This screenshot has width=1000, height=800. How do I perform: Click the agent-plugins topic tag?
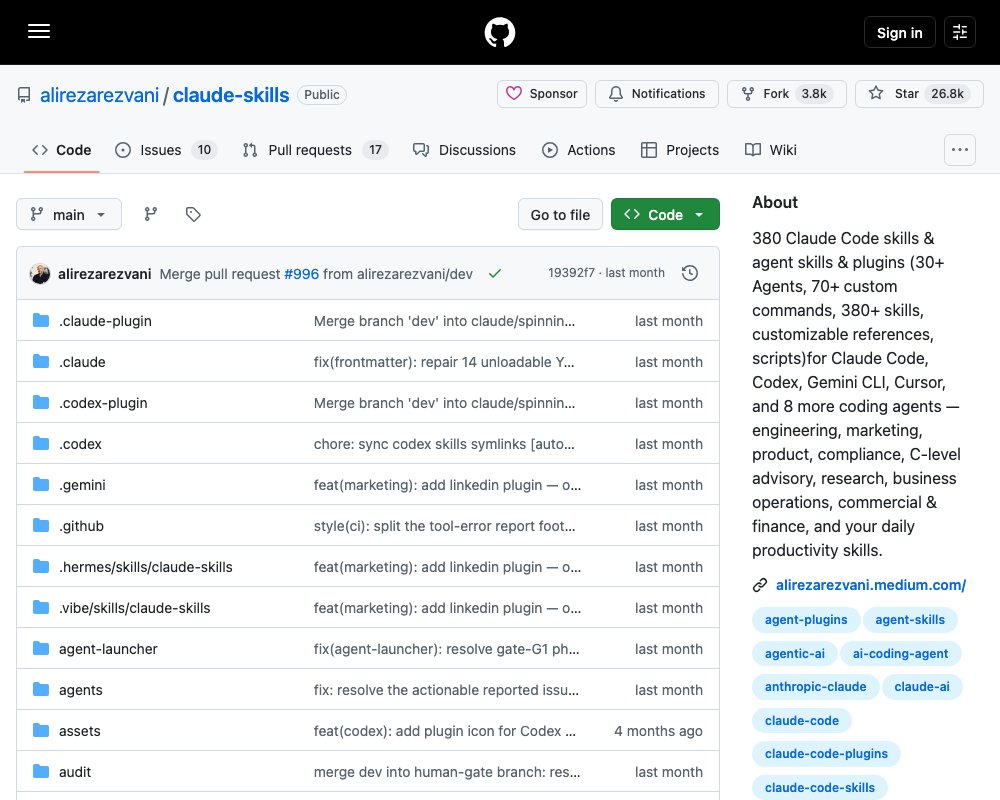pyautogui.click(x=806, y=619)
